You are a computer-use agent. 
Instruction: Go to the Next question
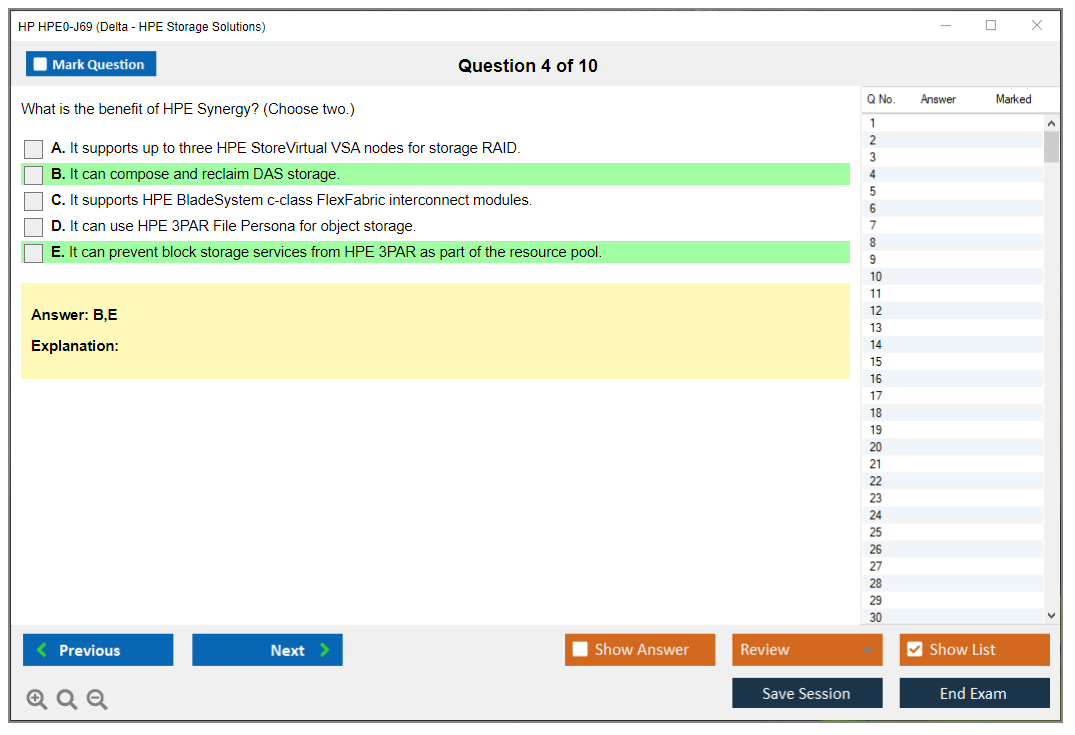pos(267,650)
